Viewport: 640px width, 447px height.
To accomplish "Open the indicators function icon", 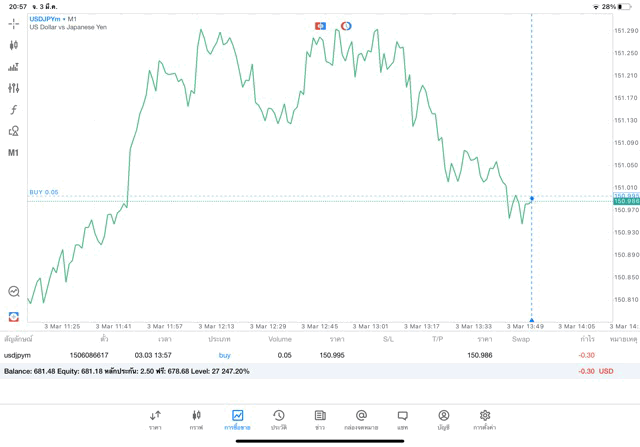I will click(13, 110).
